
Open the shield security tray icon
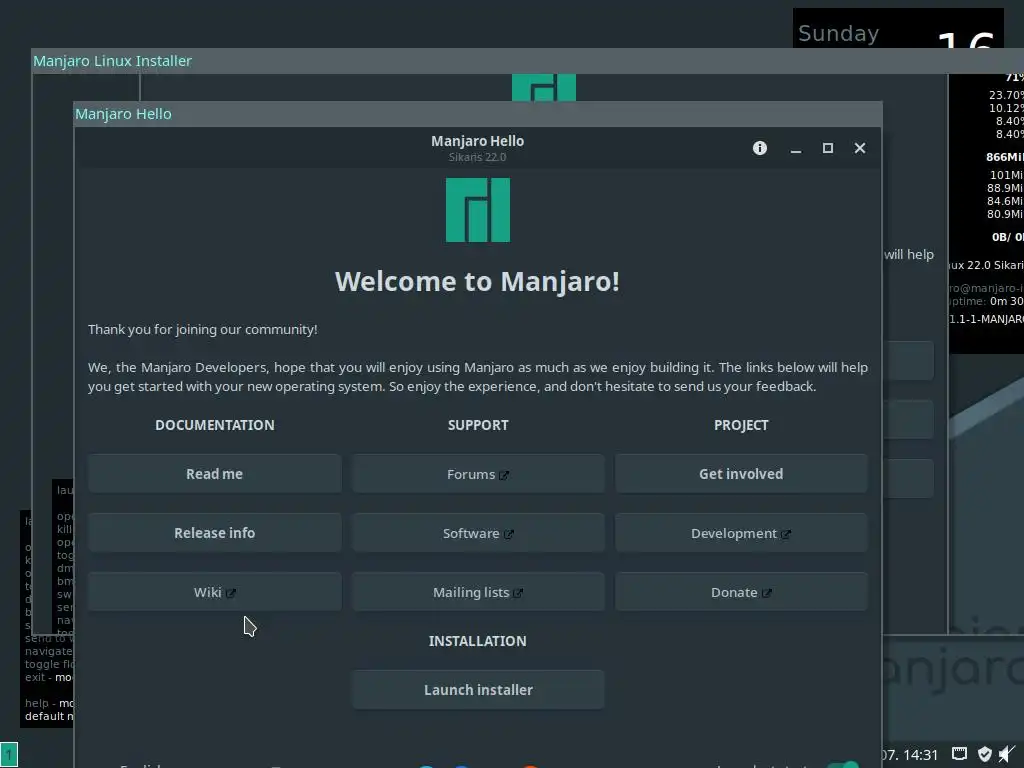coord(984,754)
